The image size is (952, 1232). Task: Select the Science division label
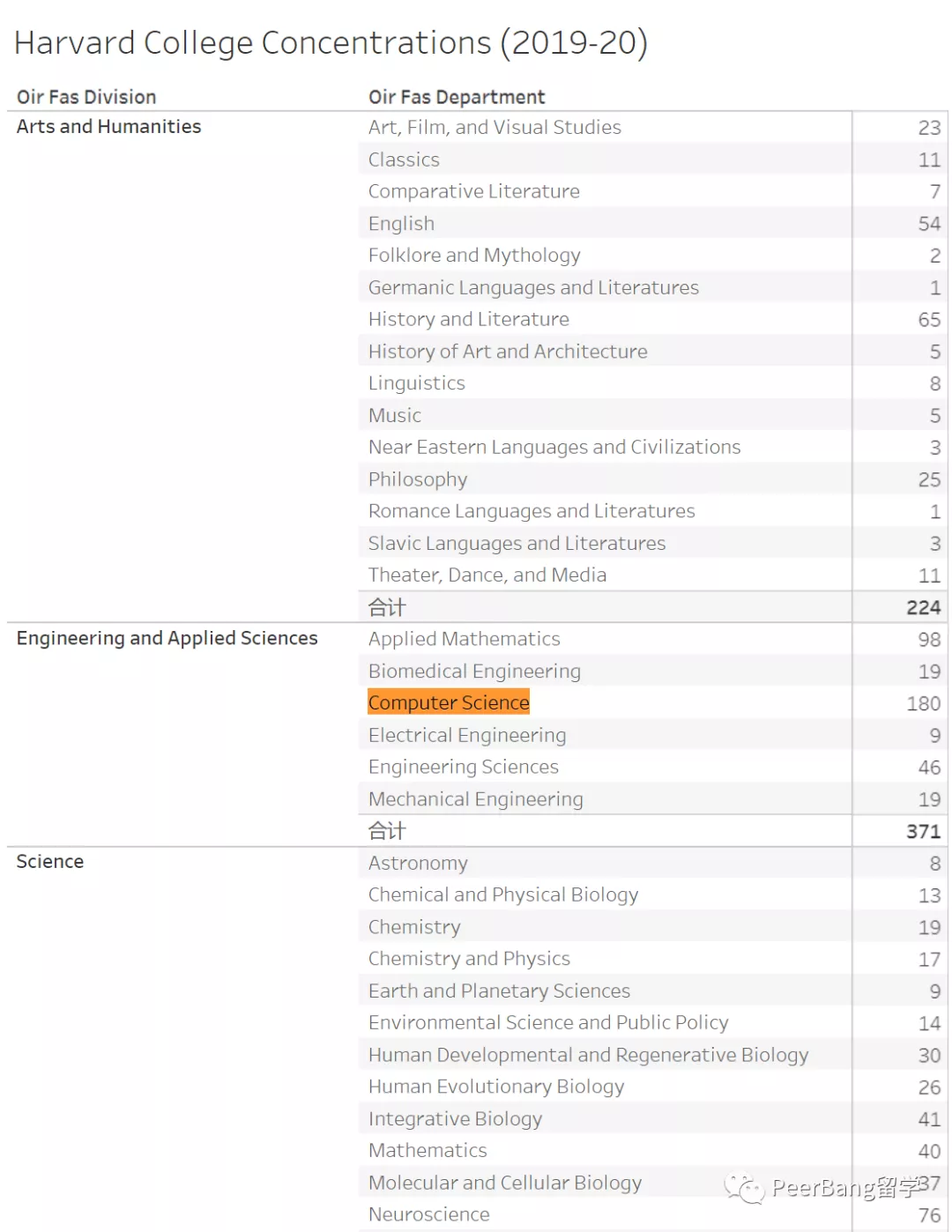[x=50, y=862]
